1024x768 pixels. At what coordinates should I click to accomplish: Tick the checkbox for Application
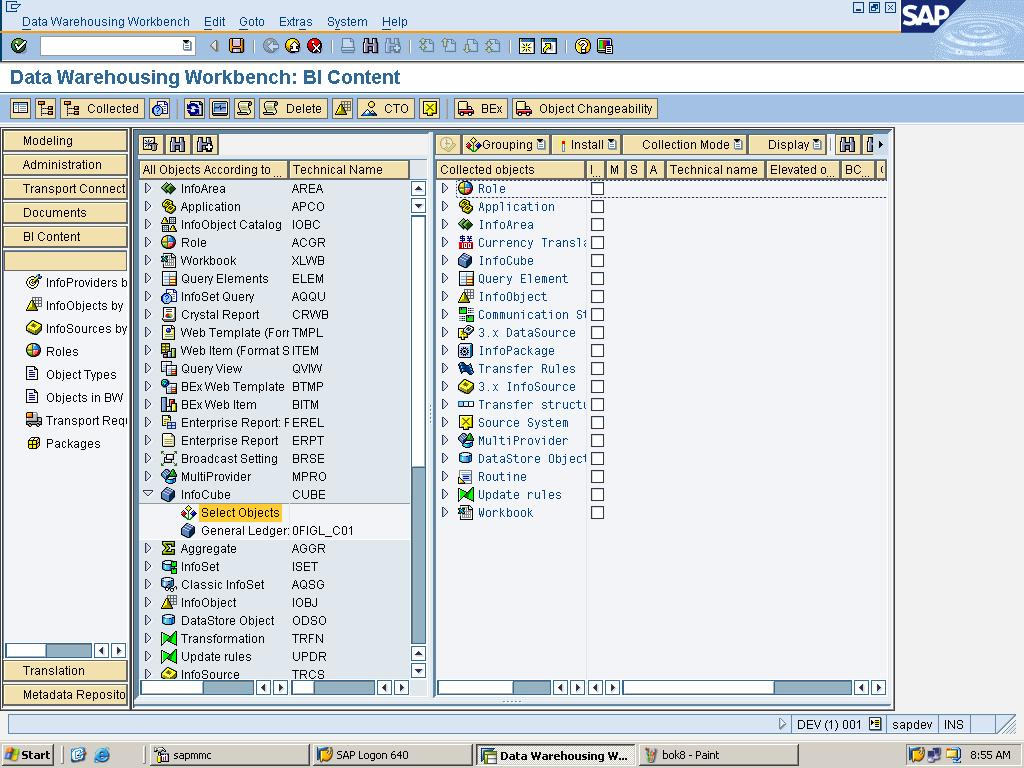[597, 206]
